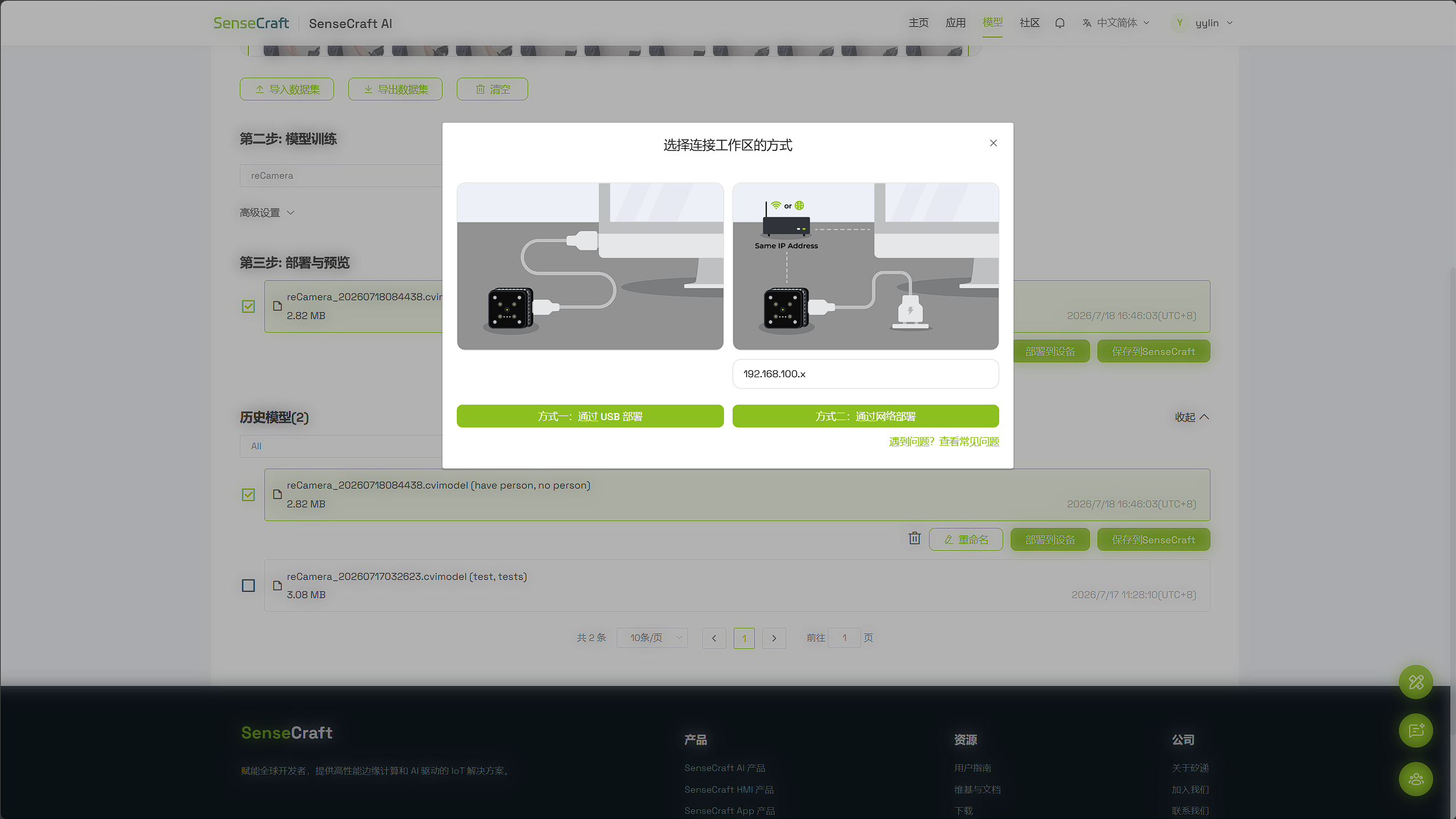The image size is (1456, 819).
Task: Open the notifications bell
Action: 1060,23
